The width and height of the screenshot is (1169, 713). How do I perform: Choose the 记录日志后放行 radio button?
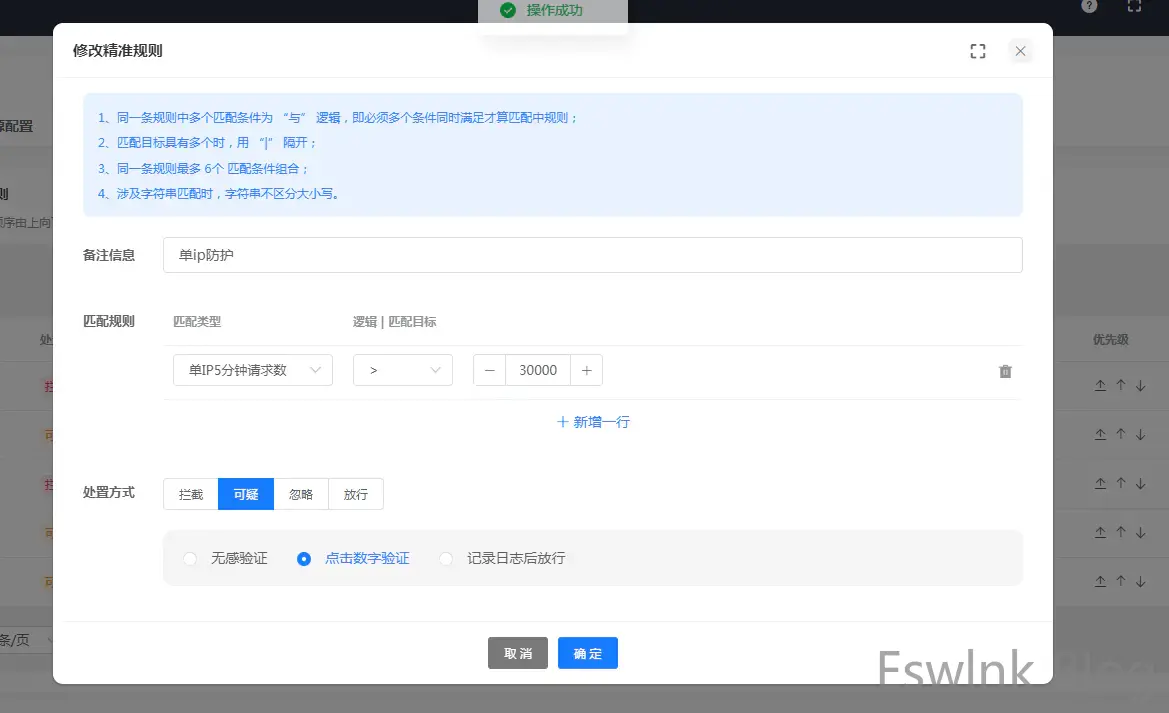[x=446, y=559]
